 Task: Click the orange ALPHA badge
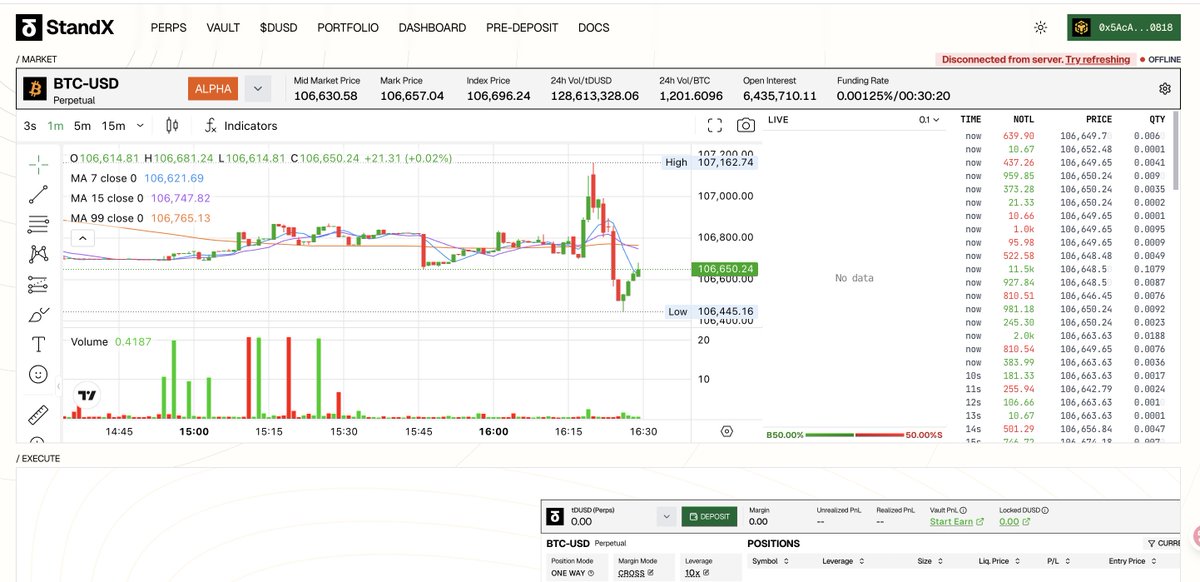point(213,89)
